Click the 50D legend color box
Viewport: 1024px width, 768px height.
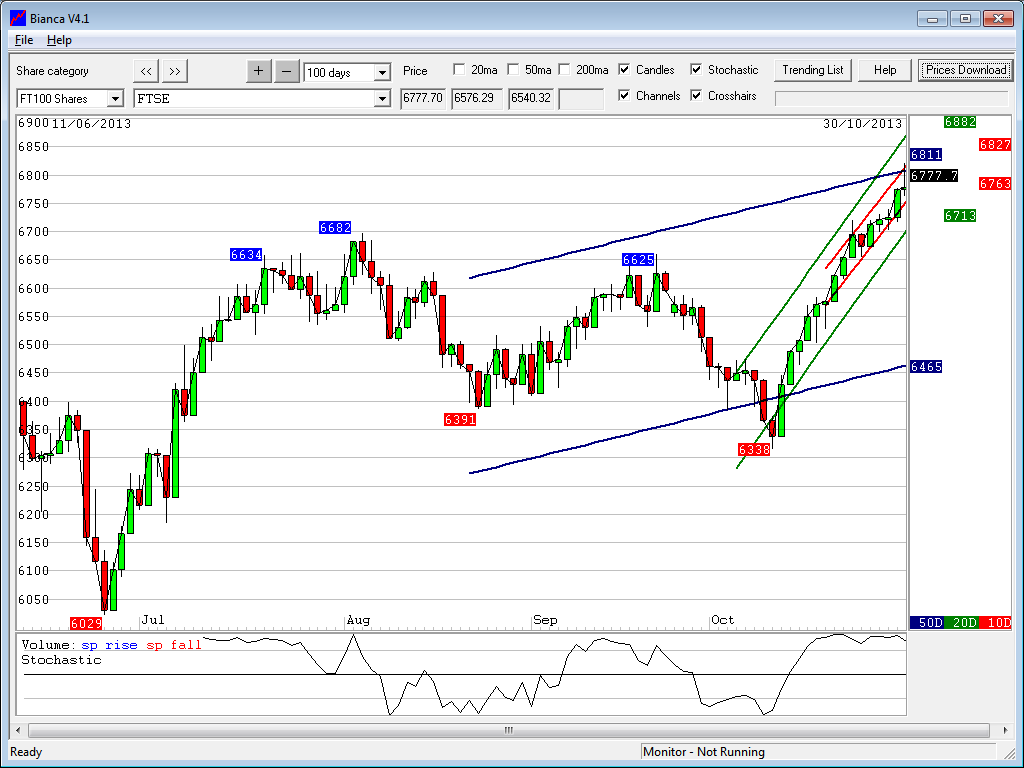(x=930, y=622)
